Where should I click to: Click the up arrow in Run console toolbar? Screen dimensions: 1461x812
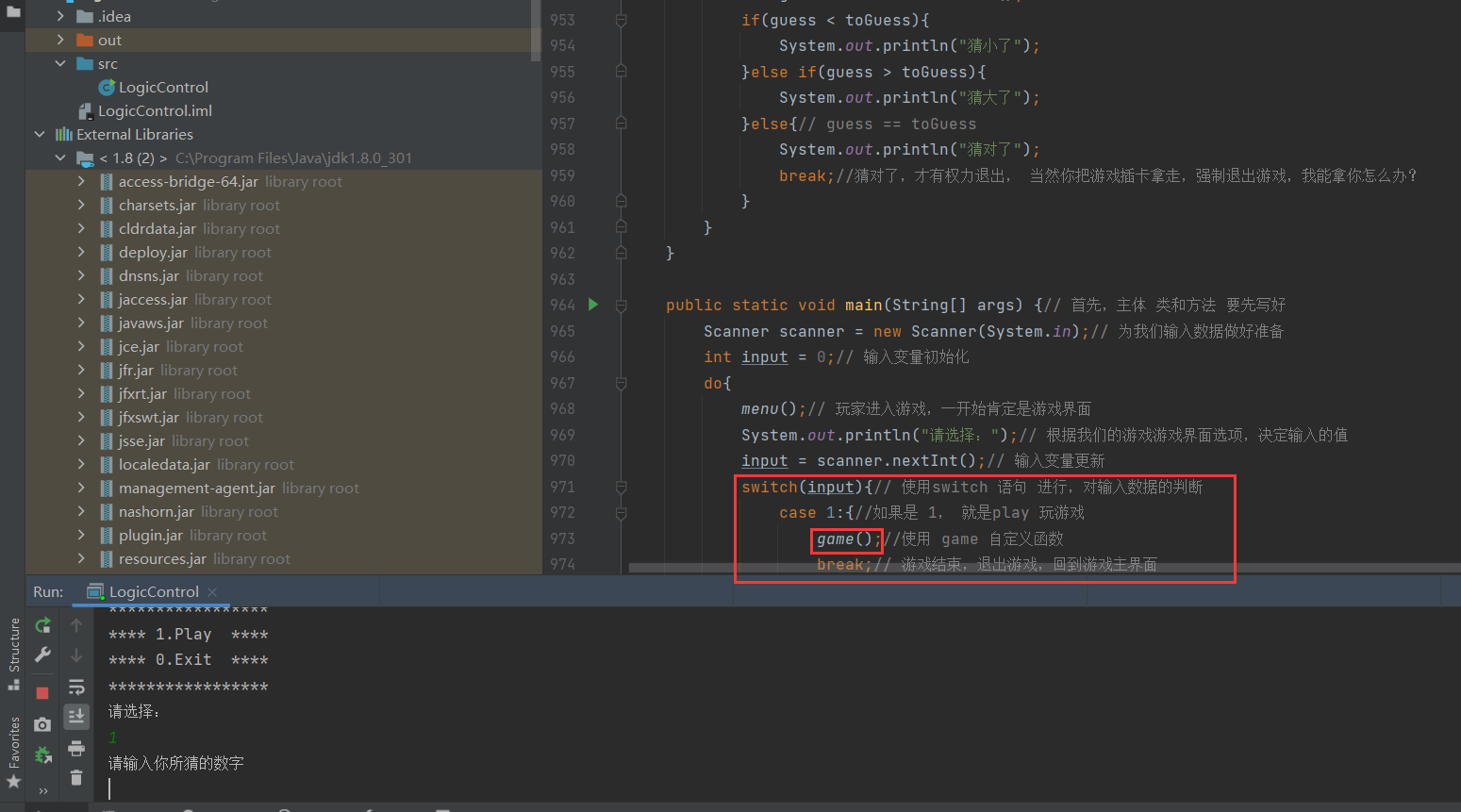pos(76,625)
